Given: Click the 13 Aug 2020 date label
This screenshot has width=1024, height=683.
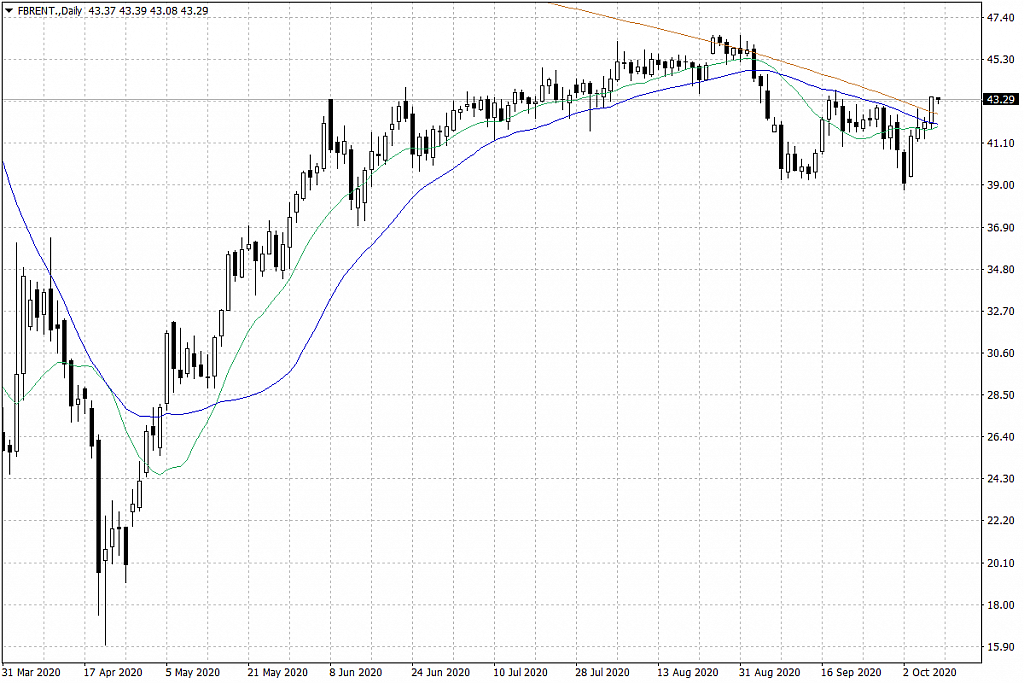Looking at the screenshot, I should click(688, 673).
